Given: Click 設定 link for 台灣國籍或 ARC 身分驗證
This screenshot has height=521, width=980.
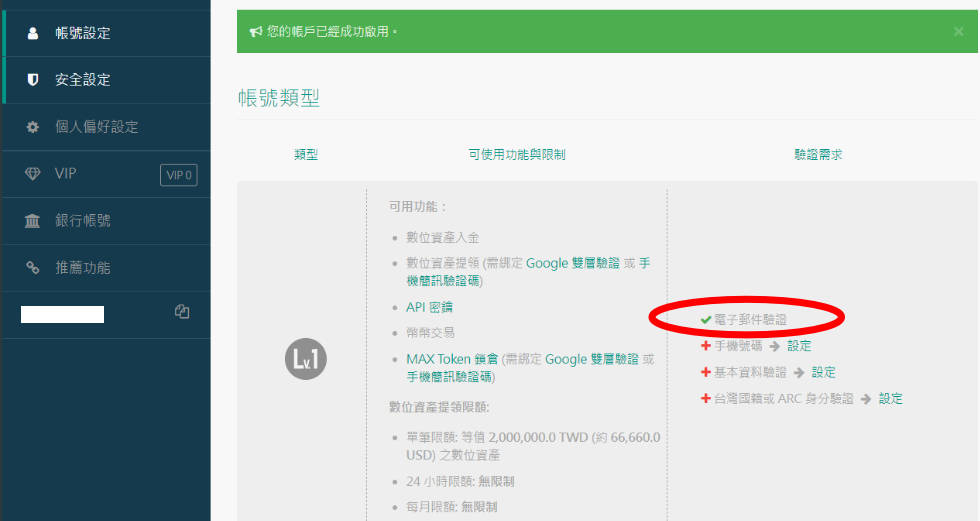Looking at the screenshot, I should click(x=891, y=399).
